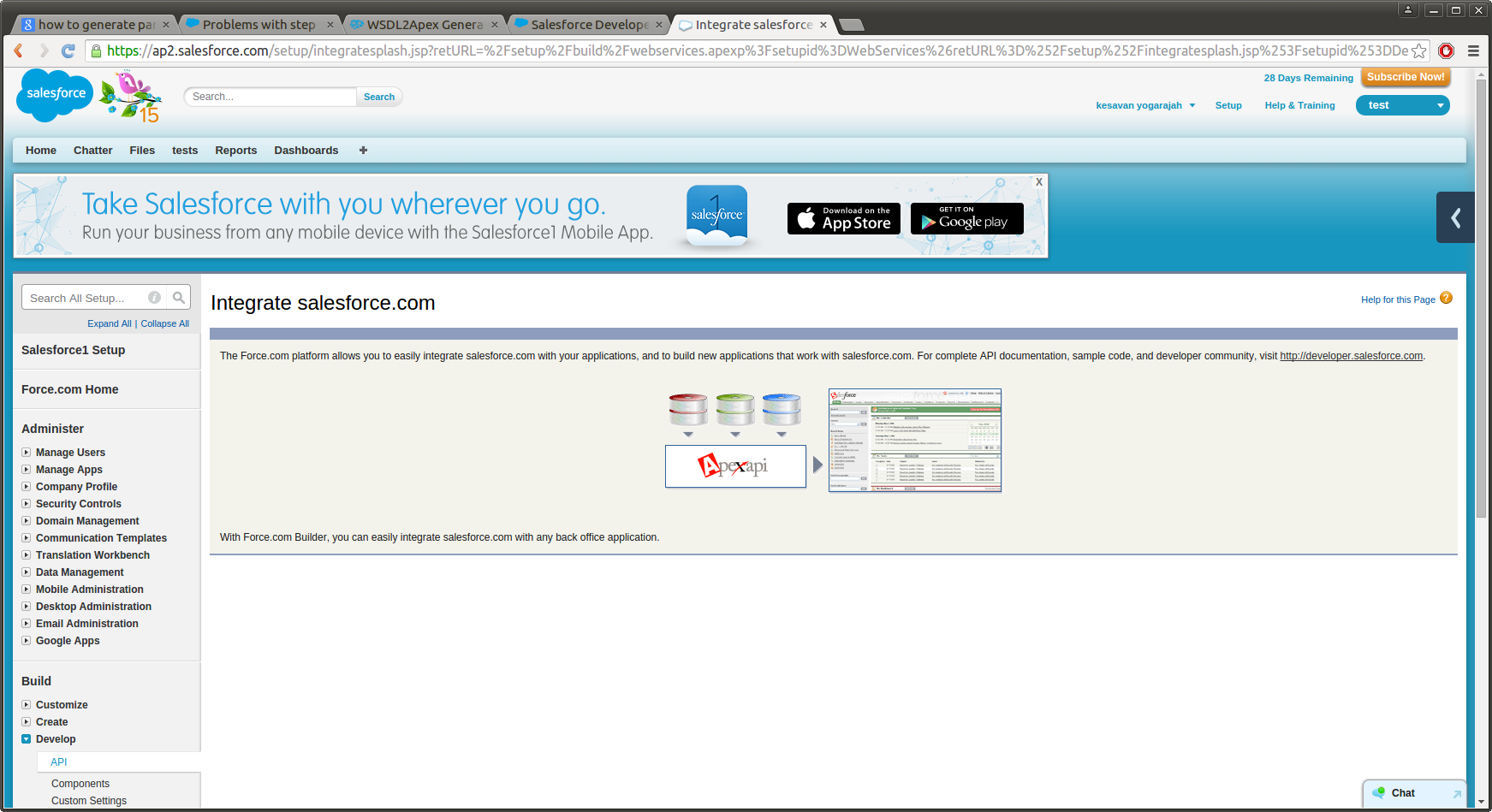This screenshot has height=812, width=1492.
Task: Open Components under Develop
Action: 80,784
